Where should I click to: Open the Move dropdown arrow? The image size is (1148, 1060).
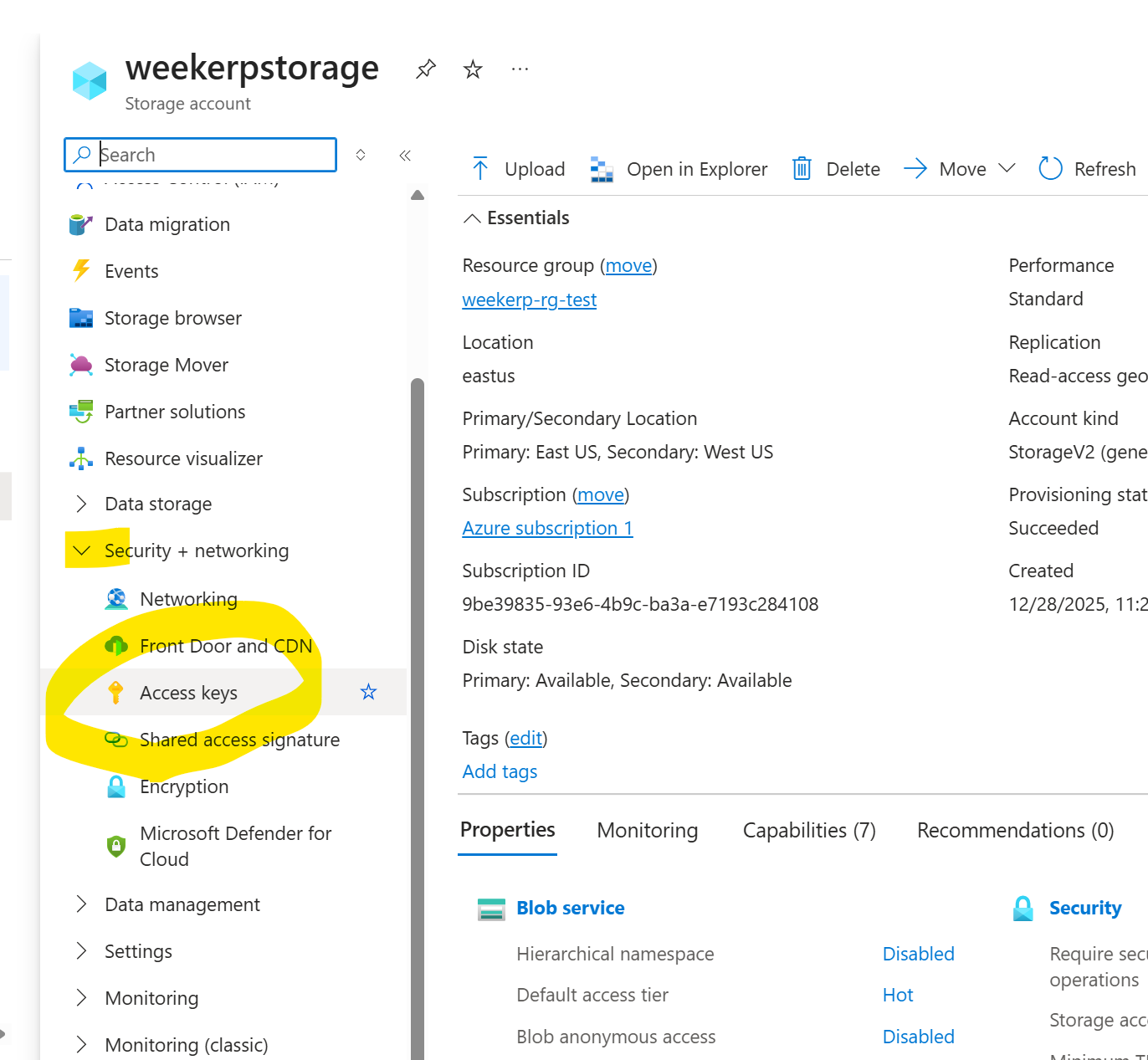click(1007, 168)
